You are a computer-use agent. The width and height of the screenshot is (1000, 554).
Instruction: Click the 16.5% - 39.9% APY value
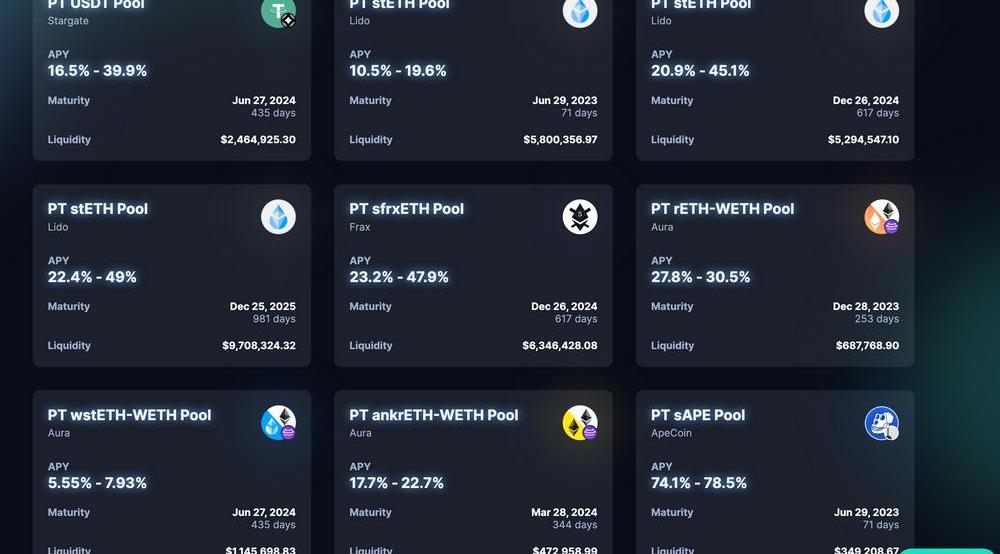[97, 71]
